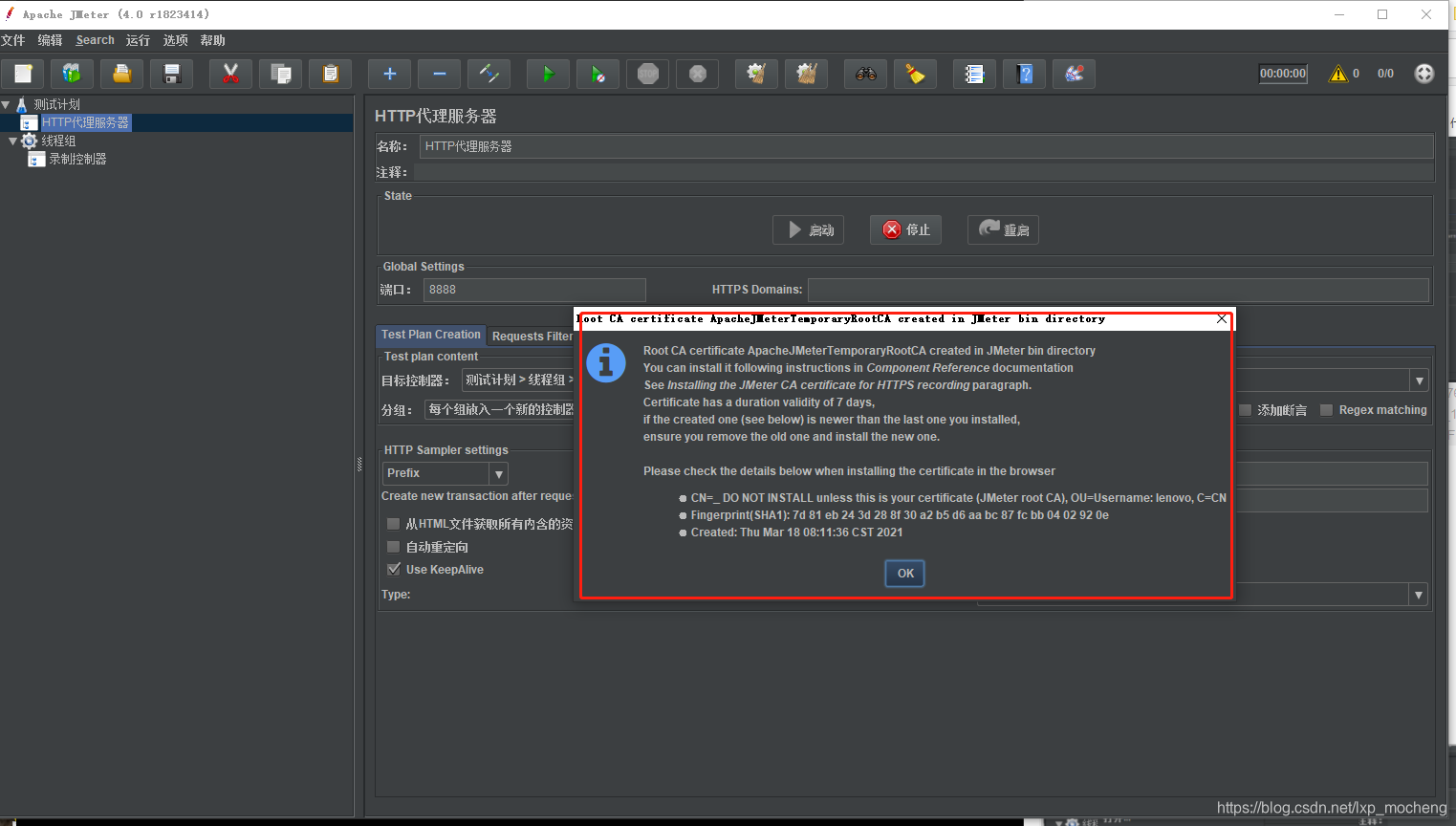Click the 启动 start button
The height and width of the screenshot is (826, 1456).
pyautogui.click(x=808, y=229)
